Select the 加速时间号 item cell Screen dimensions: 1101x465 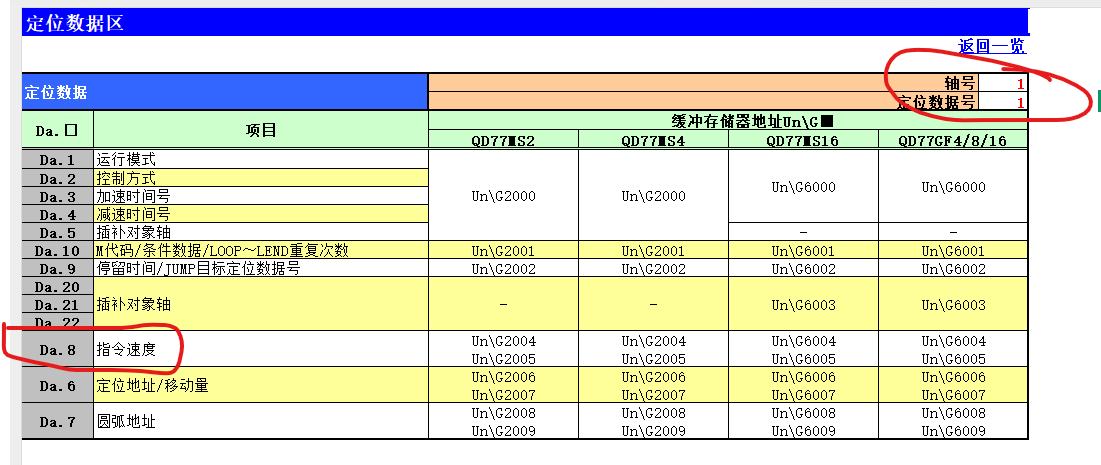pos(260,196)
